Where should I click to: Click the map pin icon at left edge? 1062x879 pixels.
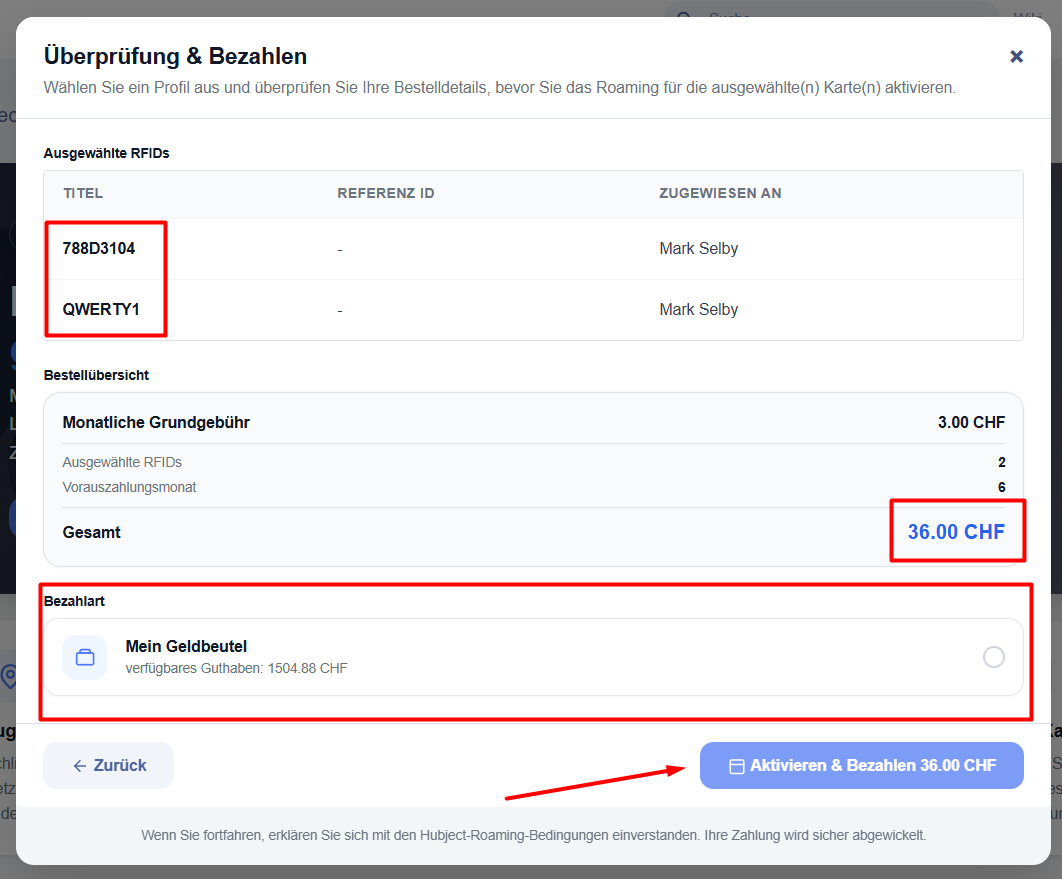tap(8, 676)
